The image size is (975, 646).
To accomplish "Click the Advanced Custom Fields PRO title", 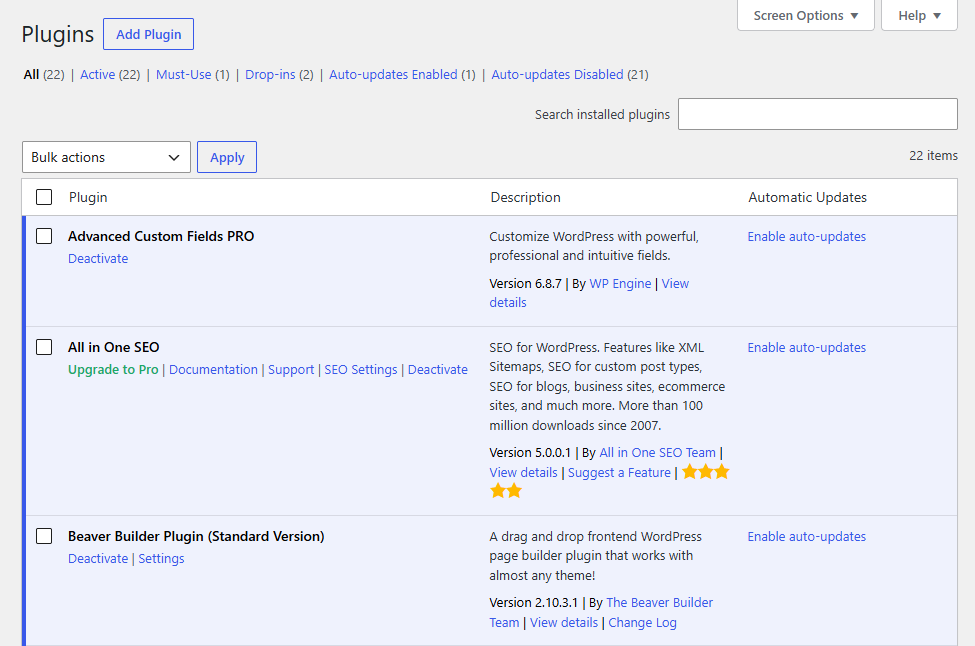I will pos(161,236).
